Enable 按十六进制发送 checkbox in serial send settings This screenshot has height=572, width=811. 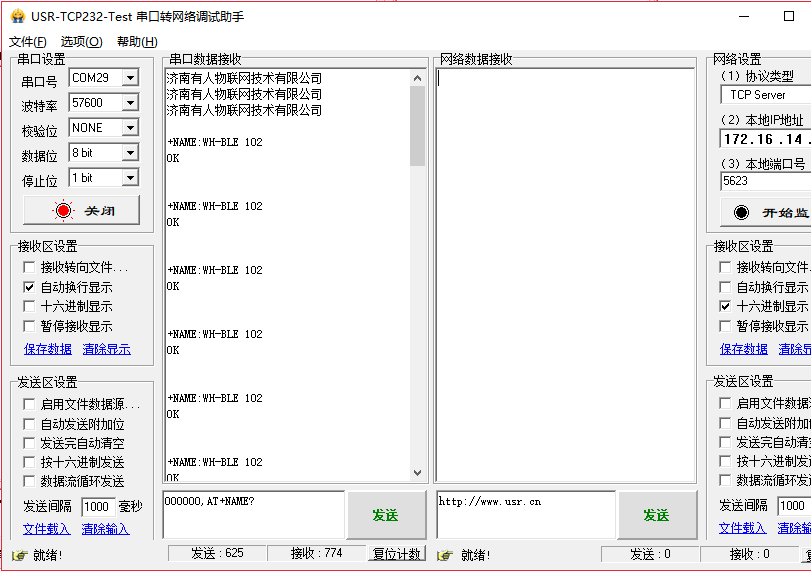point(29,462)
